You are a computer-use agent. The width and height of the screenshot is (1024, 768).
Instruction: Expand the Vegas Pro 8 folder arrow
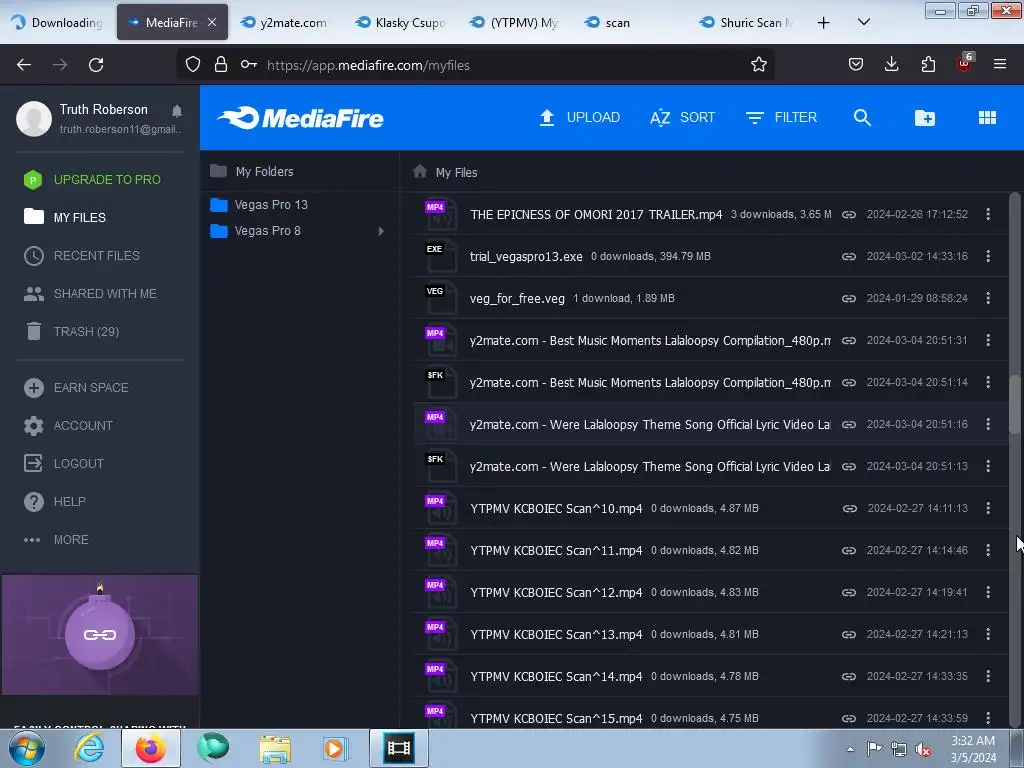(x=381, y=231)
